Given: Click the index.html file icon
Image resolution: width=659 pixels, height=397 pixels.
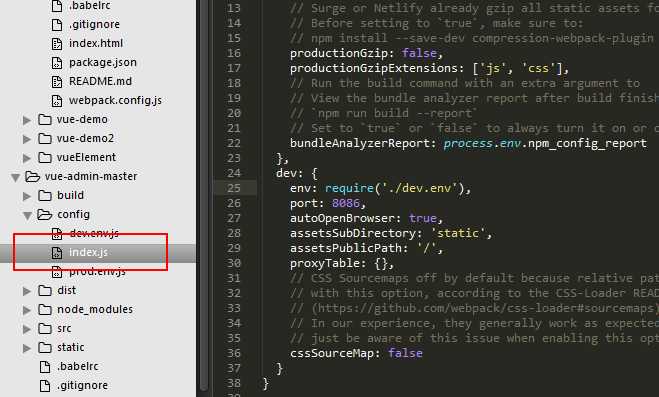Looking at the screenshot, I should 57,43.
